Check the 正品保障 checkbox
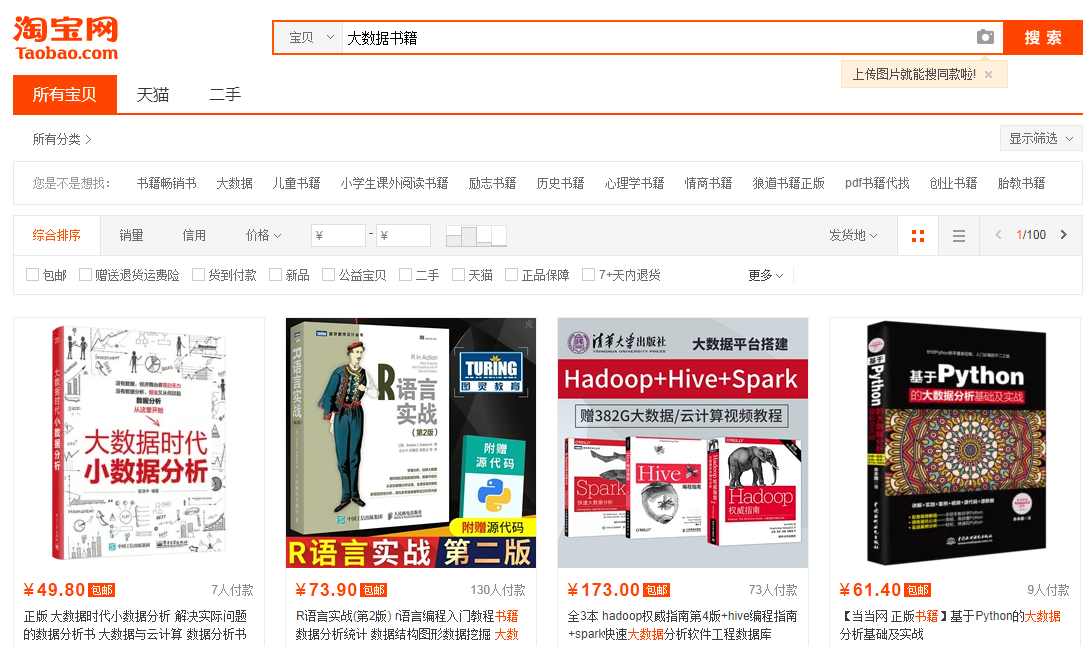Screen dimensions: 1084x646 pos(512,275)
